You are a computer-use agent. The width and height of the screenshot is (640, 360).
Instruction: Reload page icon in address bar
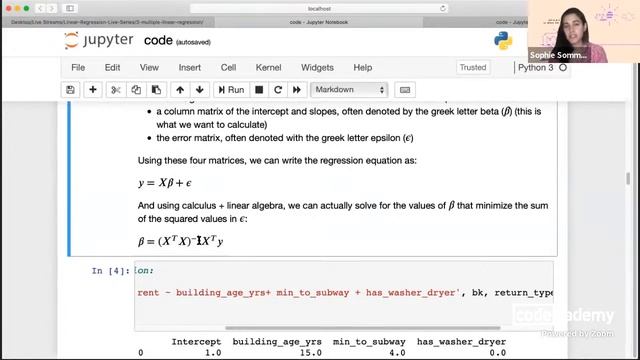coord(442,8)
